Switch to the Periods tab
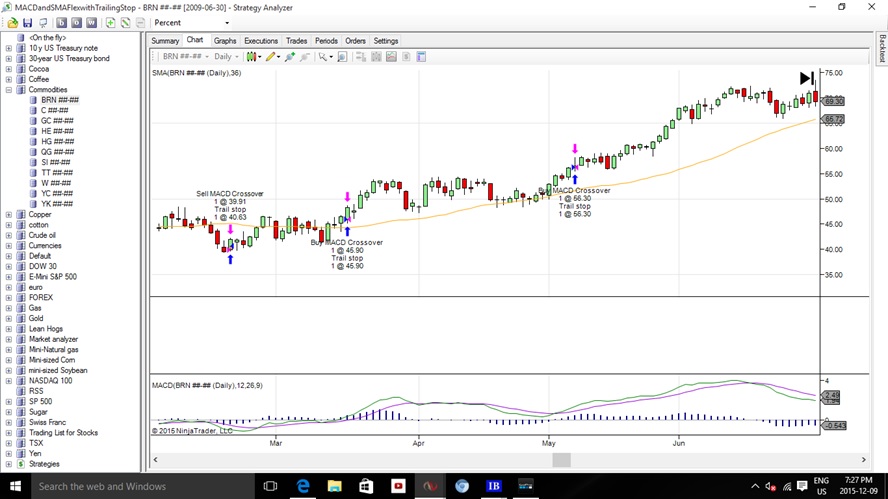 click(x=326, y=41)
